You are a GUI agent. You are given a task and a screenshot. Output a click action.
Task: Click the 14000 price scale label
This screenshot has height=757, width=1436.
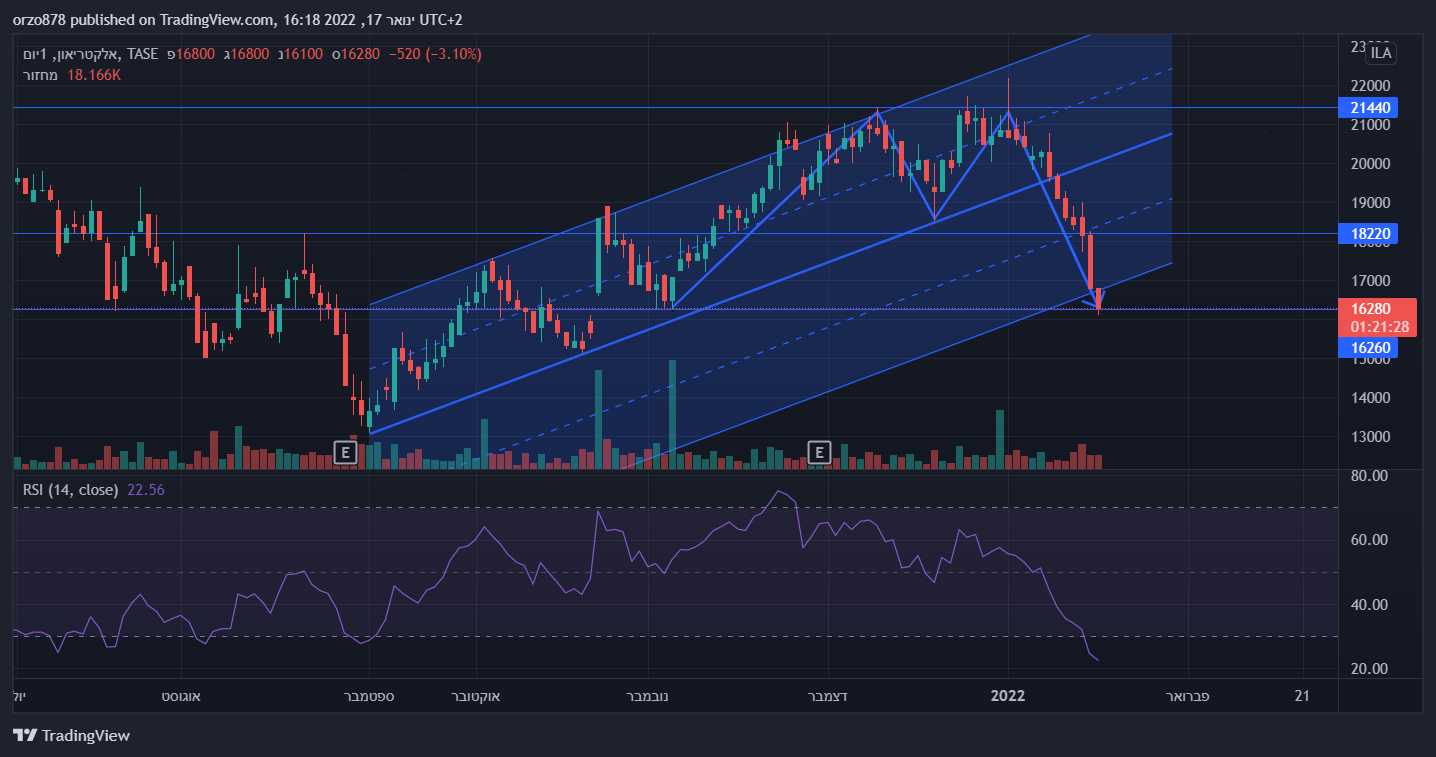click(x=1369, y=398)
